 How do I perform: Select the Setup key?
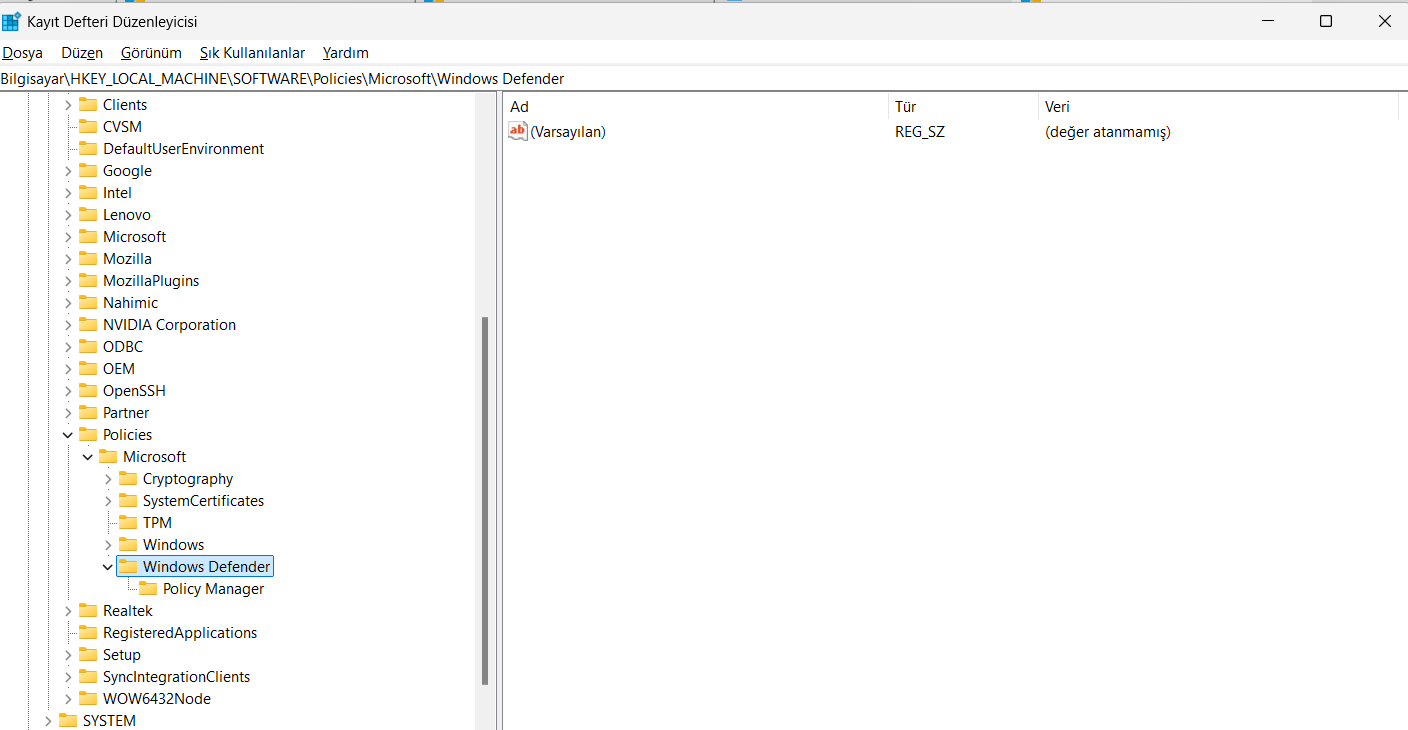(122, 655)
